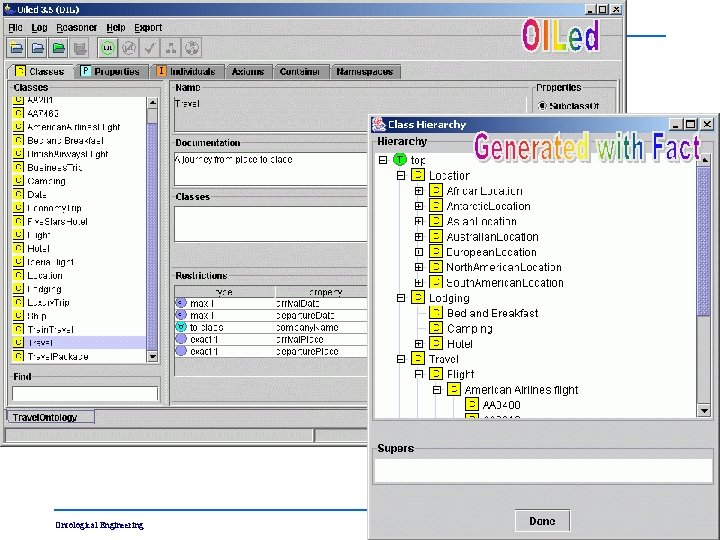
Task: Collapse the Location node in hierarchy
Action: (x=401, y=175)
